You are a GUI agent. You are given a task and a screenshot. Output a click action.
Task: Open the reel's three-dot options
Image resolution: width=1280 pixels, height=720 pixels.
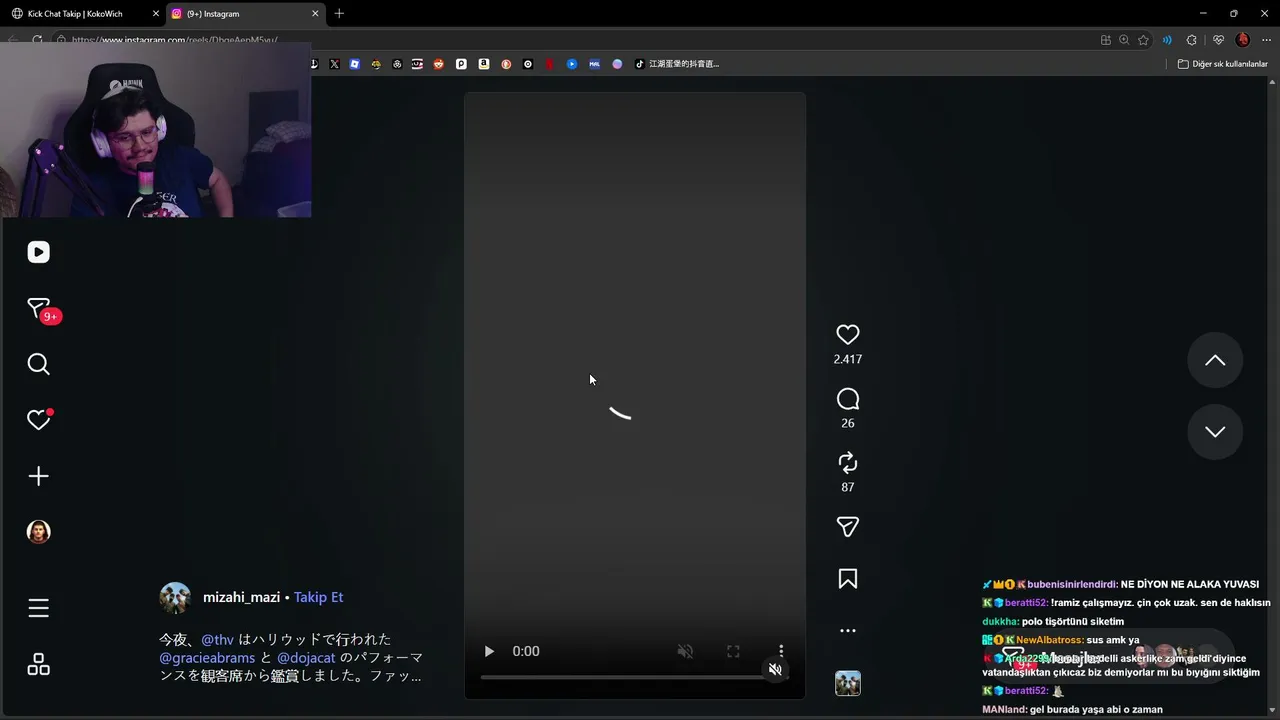click(847, 631)
